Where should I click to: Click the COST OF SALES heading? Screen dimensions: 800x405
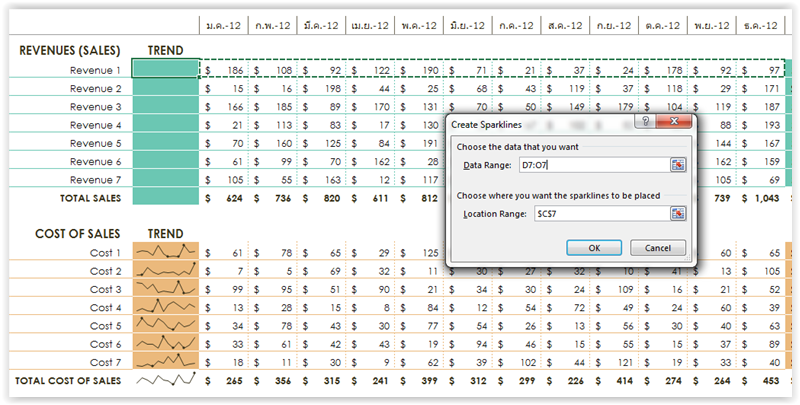[x=78, y=234]
